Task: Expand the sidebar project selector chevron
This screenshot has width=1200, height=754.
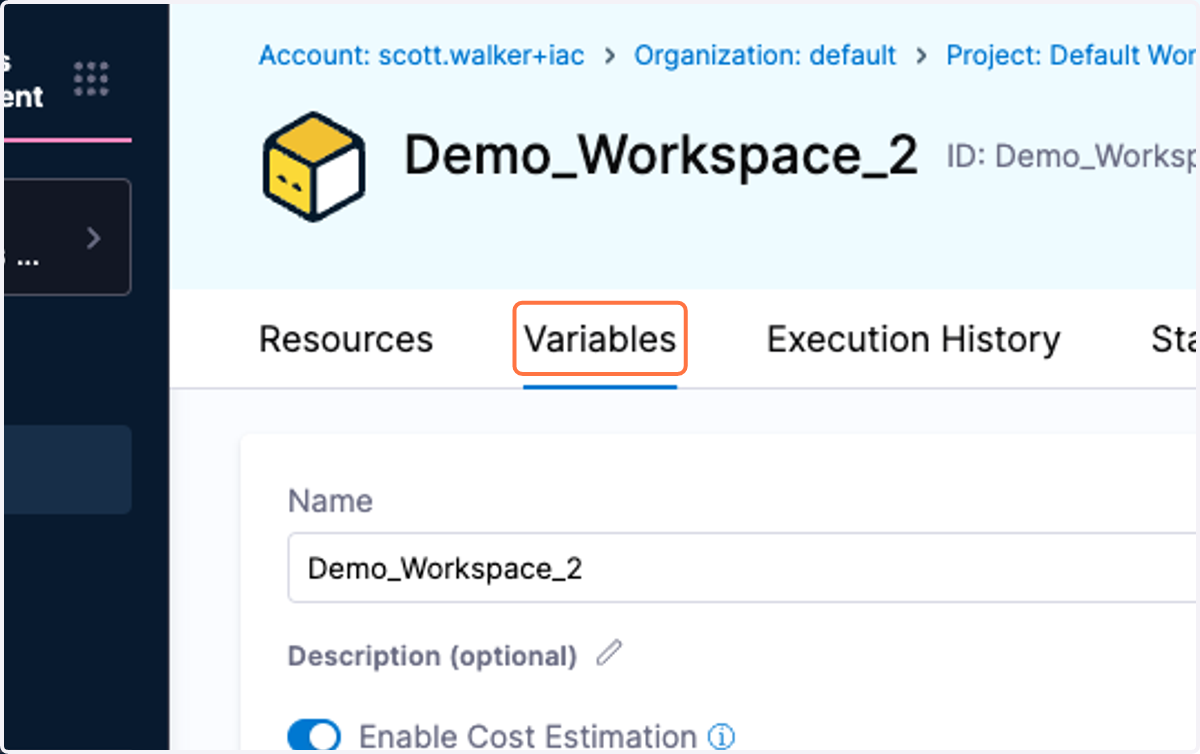Action: pos(93,238)
